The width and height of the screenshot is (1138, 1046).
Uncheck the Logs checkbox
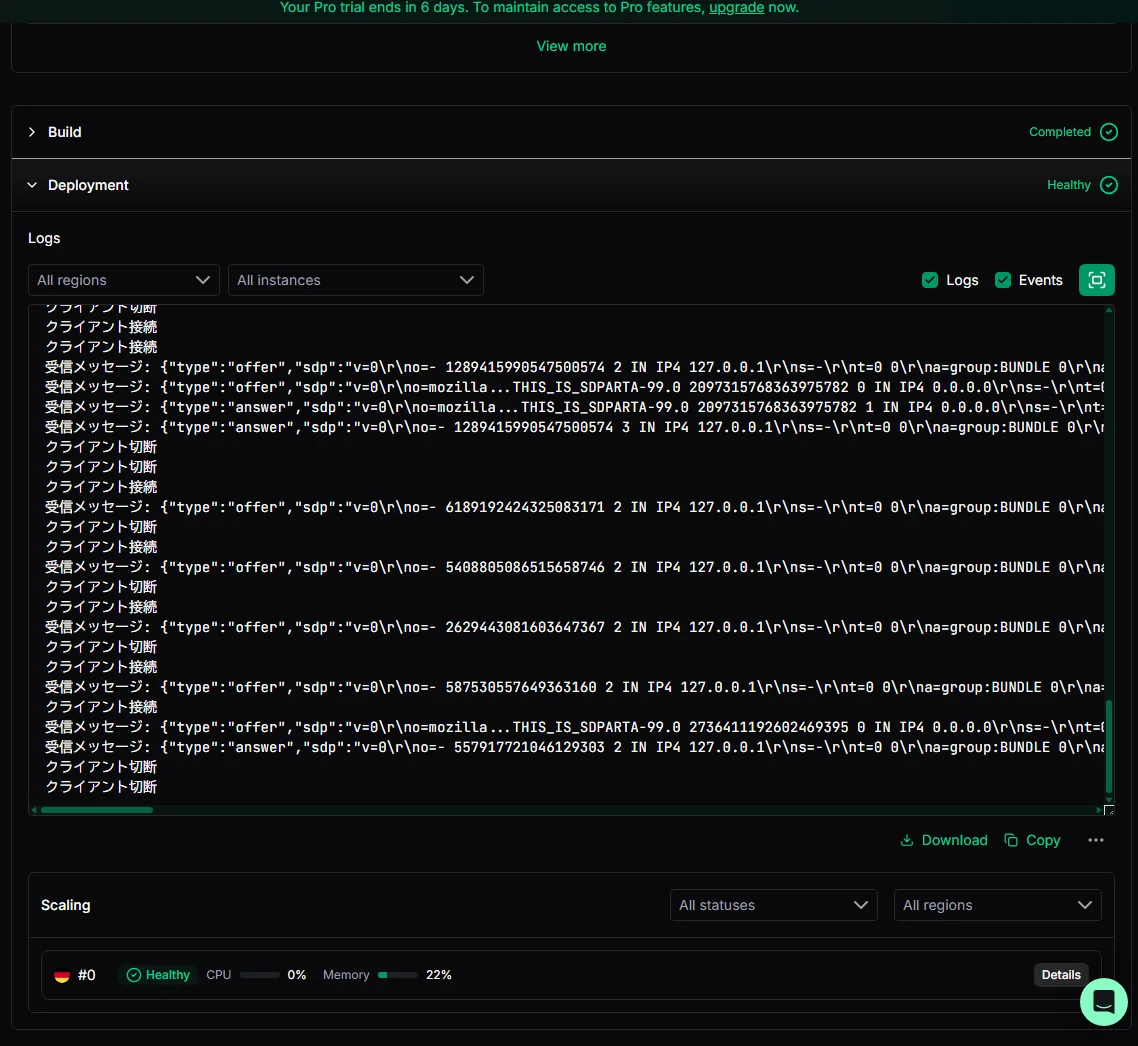(930, 280)
